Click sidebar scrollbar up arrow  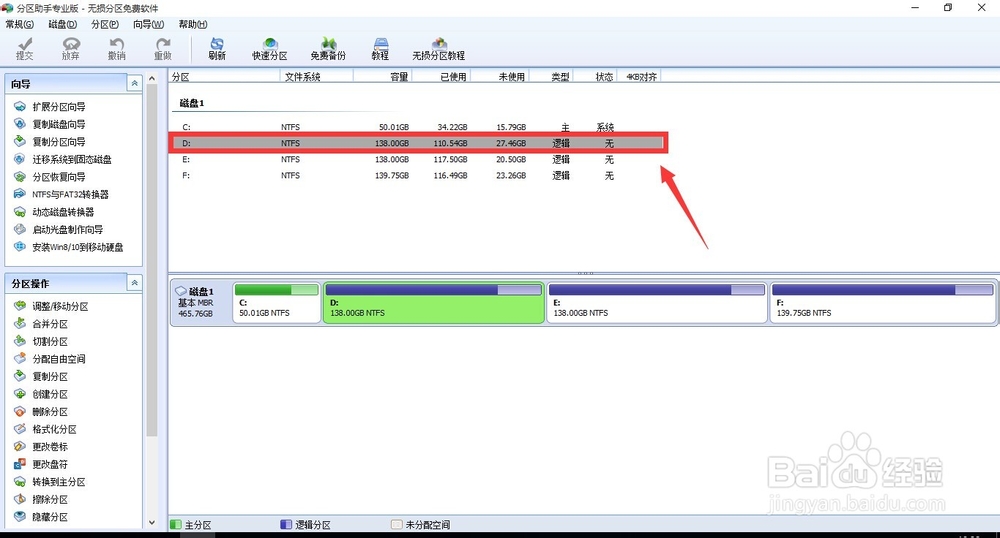(152, 78)
